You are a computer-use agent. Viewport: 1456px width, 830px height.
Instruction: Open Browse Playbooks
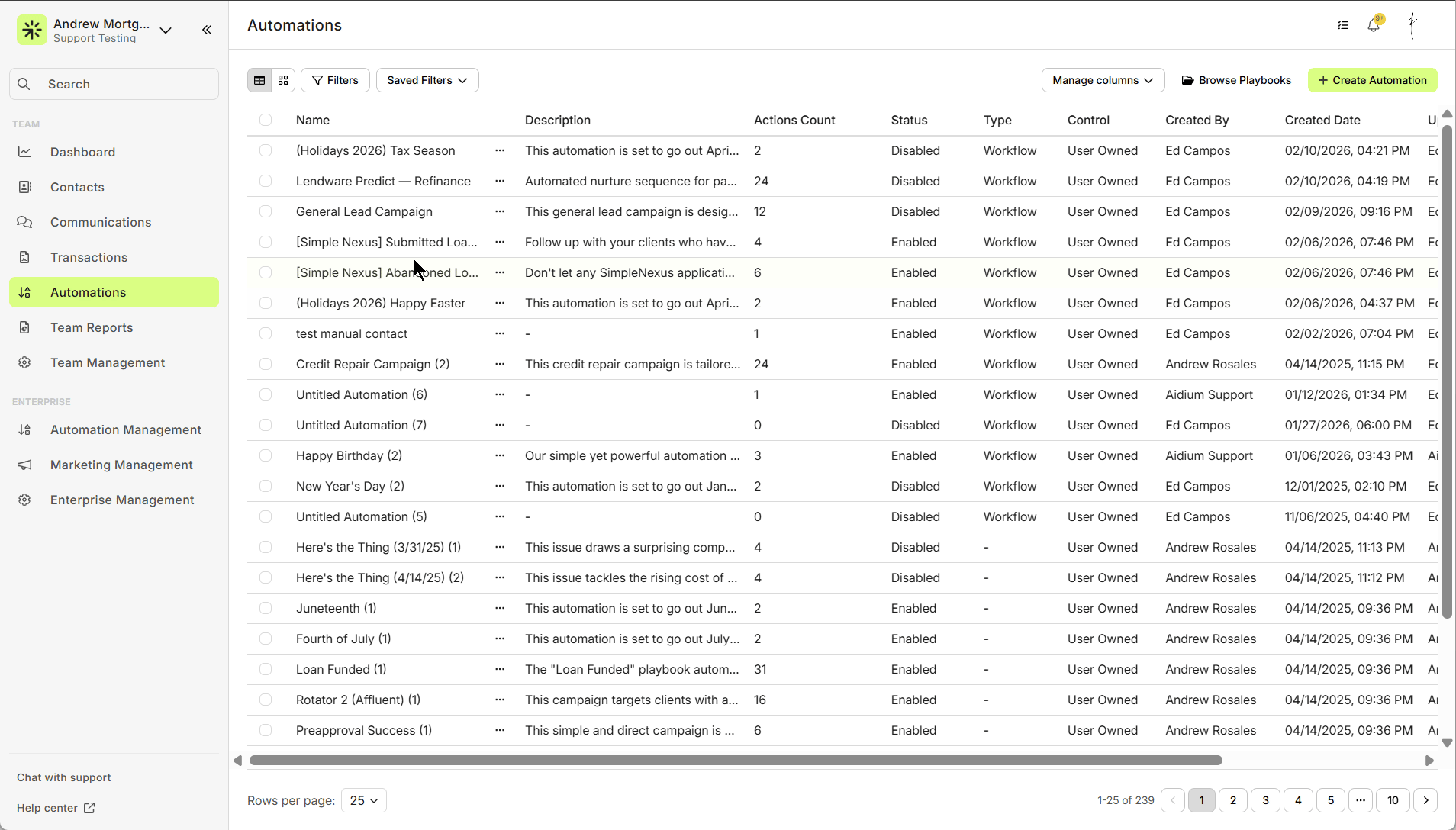pos(1236,80)
